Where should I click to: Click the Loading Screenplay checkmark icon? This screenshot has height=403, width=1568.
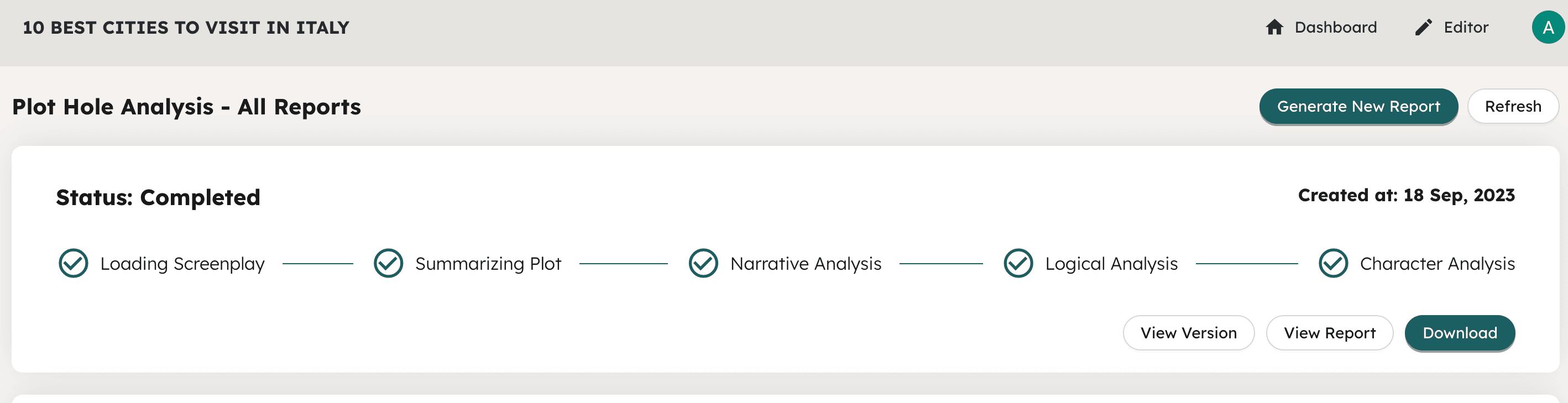coord(73,264)
